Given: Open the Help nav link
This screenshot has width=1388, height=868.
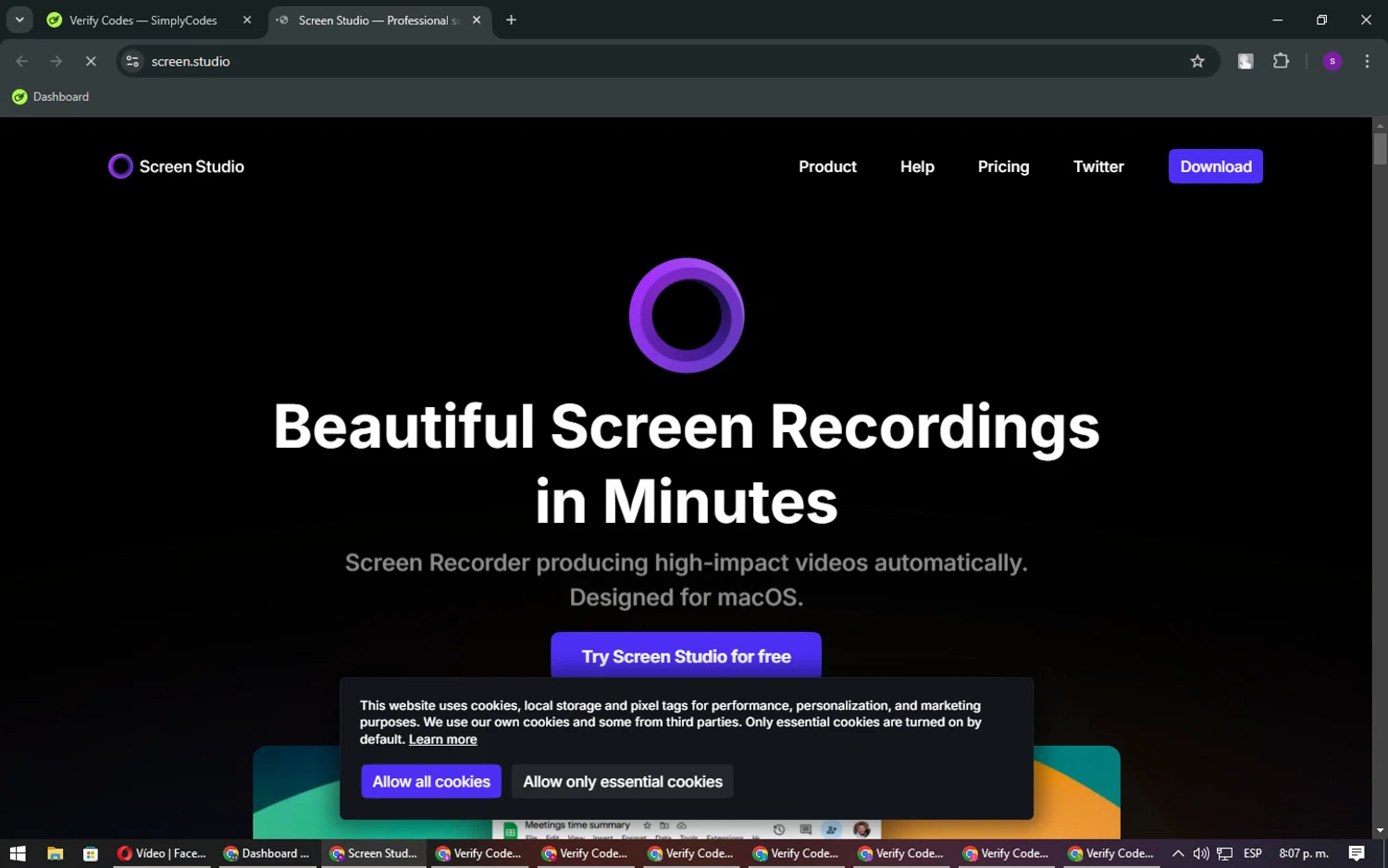Looking at the screenshot, I should coord(917,167).
